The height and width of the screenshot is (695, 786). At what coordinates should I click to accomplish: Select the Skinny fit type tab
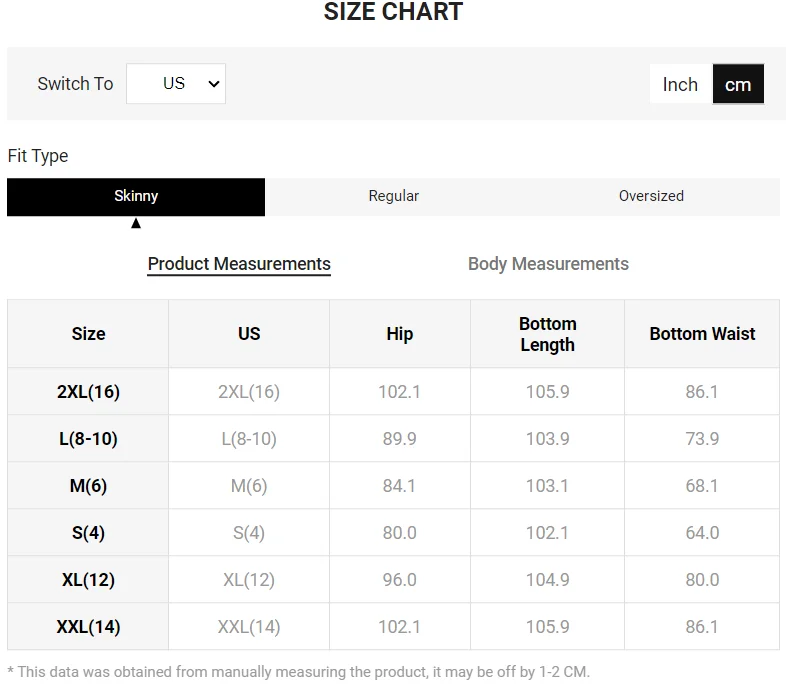[x=136, y=197]
